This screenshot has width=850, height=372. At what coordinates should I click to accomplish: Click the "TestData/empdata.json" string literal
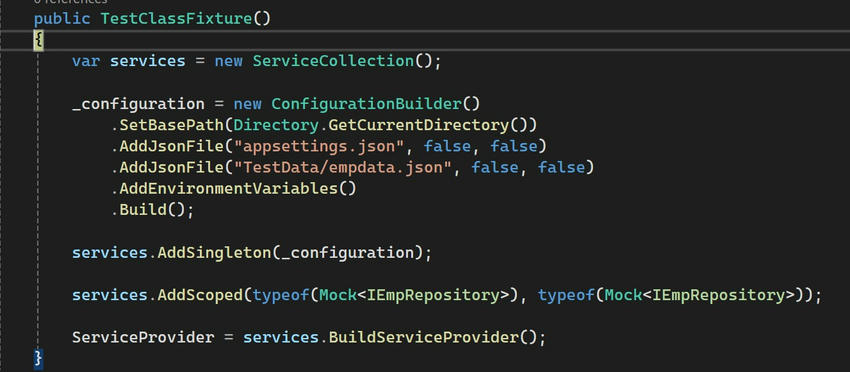click(343, 167)
